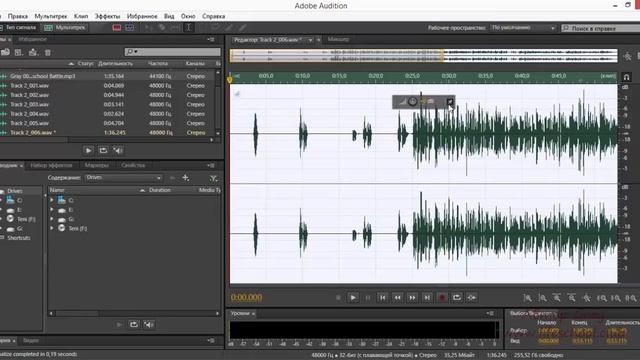This screenshot has height=360, width=640.
Task: Select Shortcuts in the media browser tree
Action: tap(18, 238)
